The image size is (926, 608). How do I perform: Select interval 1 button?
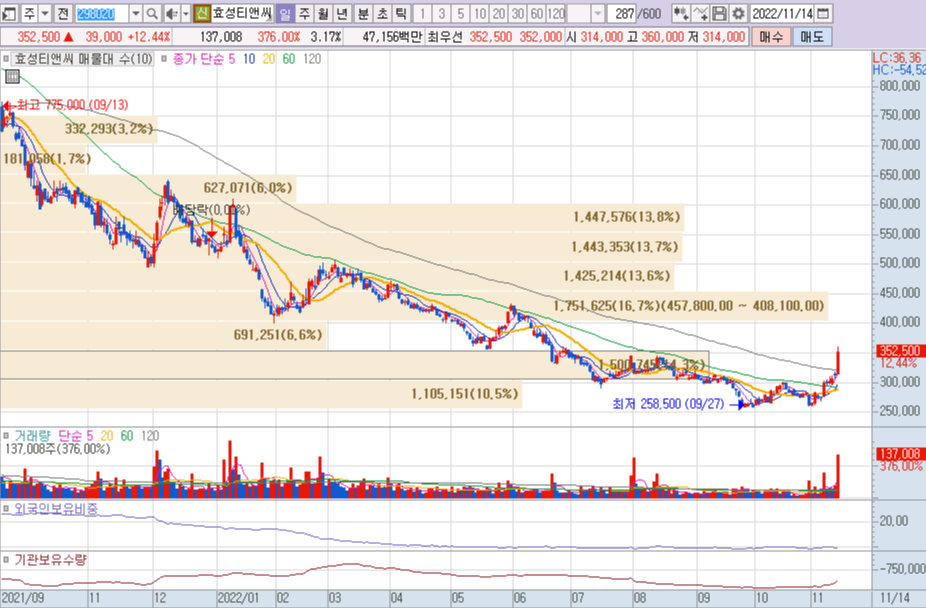tap(422, 13)
